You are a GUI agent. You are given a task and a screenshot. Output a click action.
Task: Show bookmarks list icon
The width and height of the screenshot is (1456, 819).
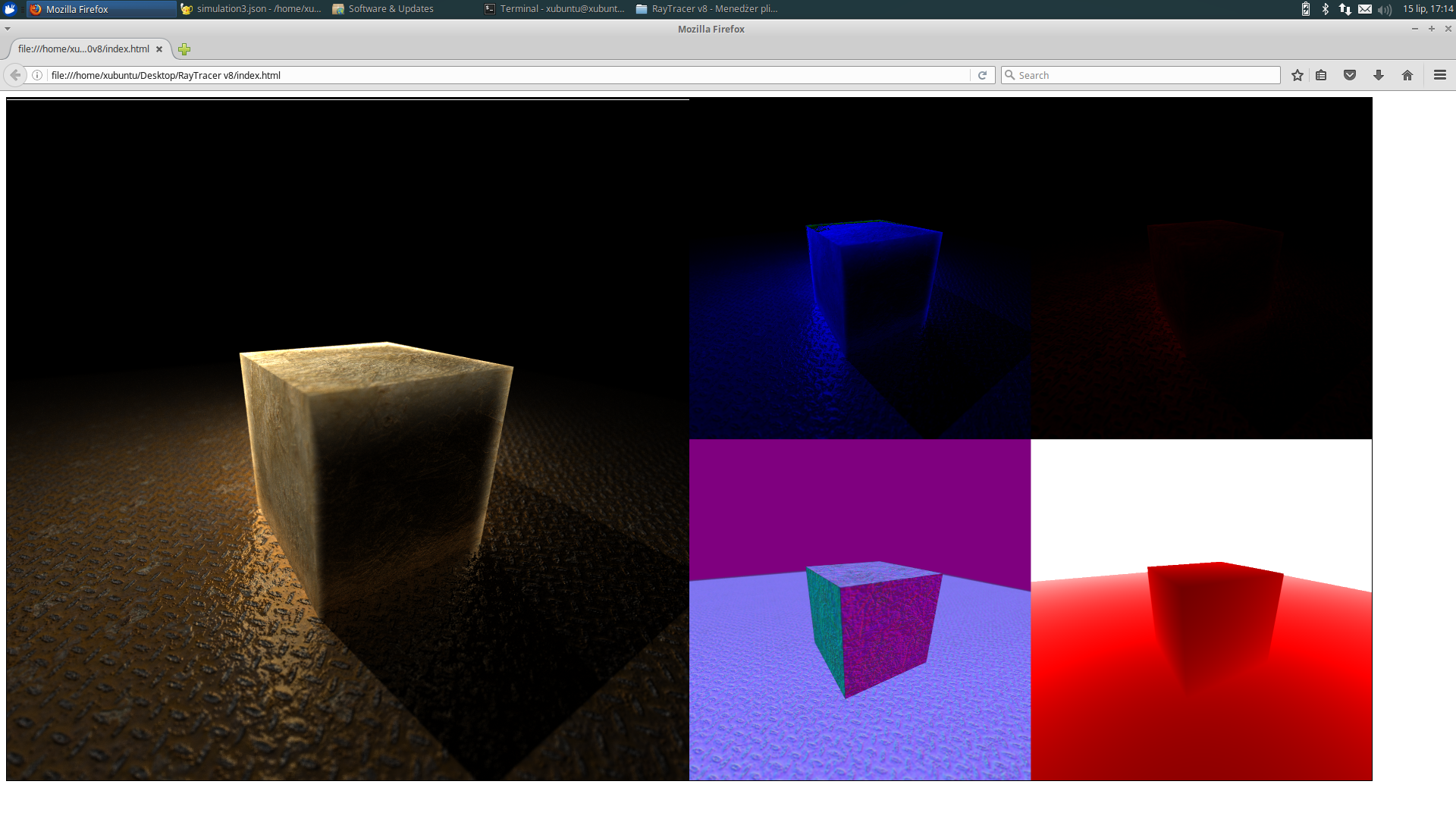(1321, 75)
